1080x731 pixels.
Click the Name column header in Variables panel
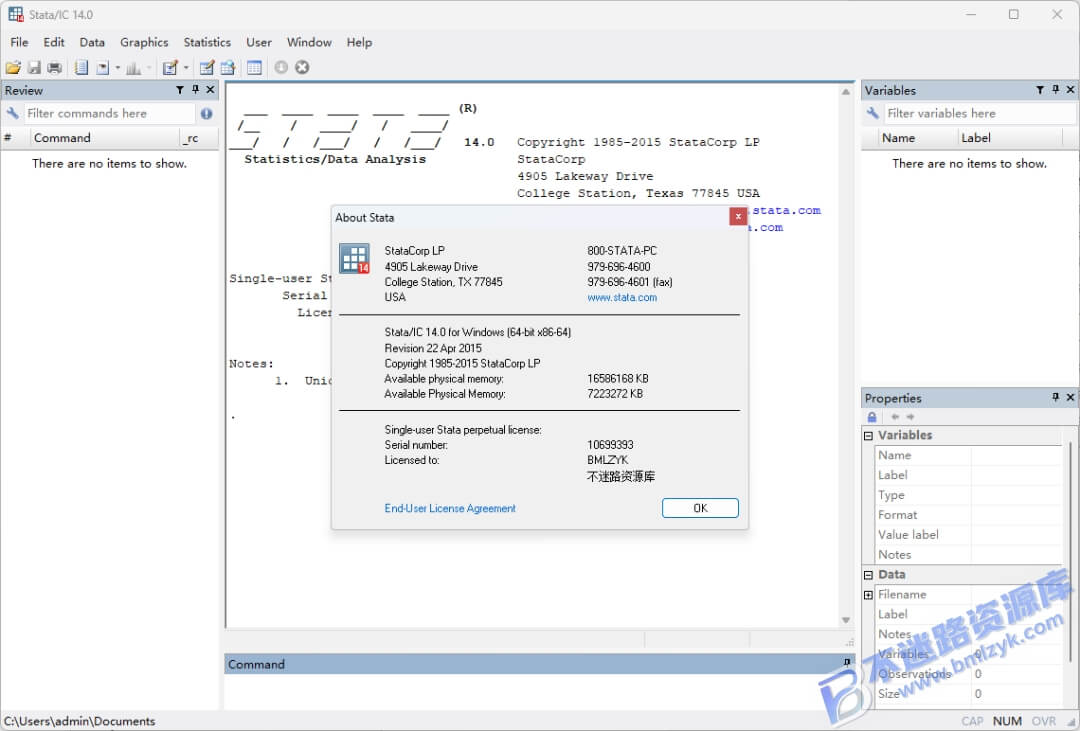(919, 138)
